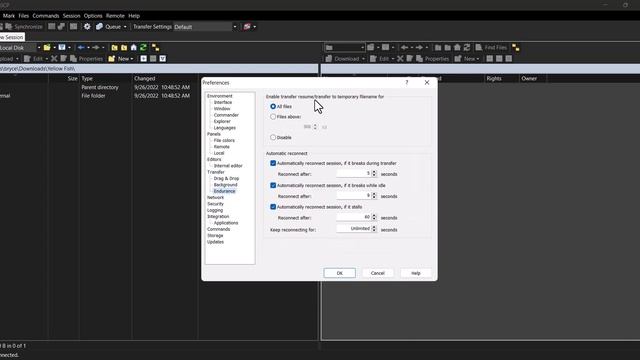The width and height of the screenshot is (640, 360).
Task: Click the local panel filter icon
Action: coord(62,48)
